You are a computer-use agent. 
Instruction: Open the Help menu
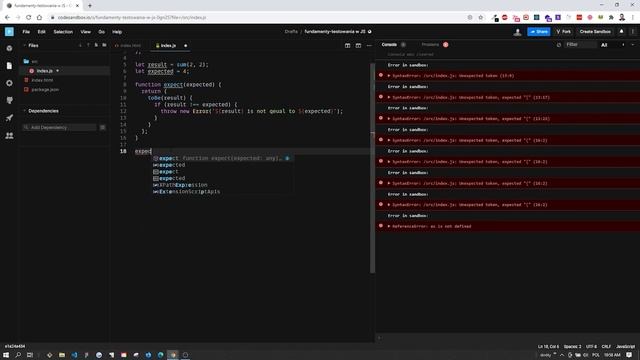pyautogui.click(x=117, y=32)
